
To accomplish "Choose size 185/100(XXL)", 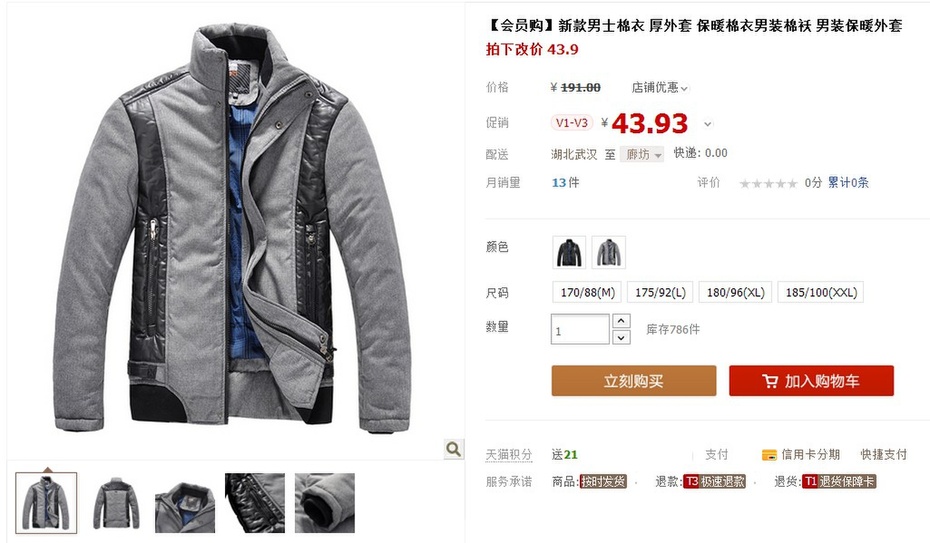I will 821,292.
